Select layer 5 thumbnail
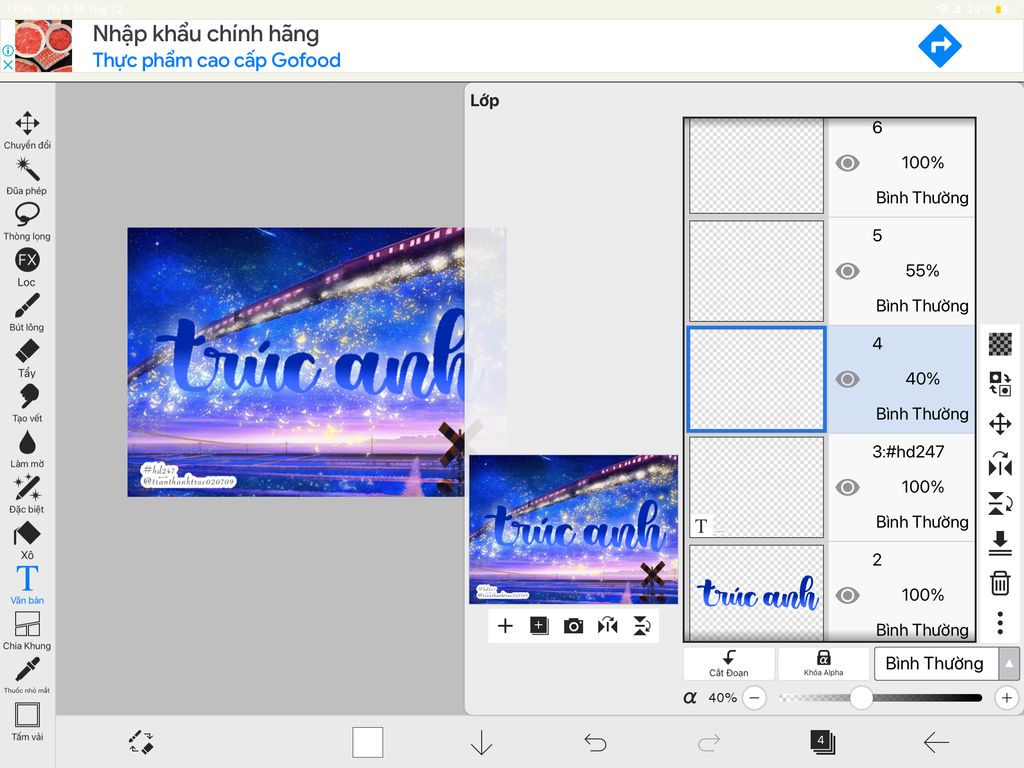 coord(756,271)
